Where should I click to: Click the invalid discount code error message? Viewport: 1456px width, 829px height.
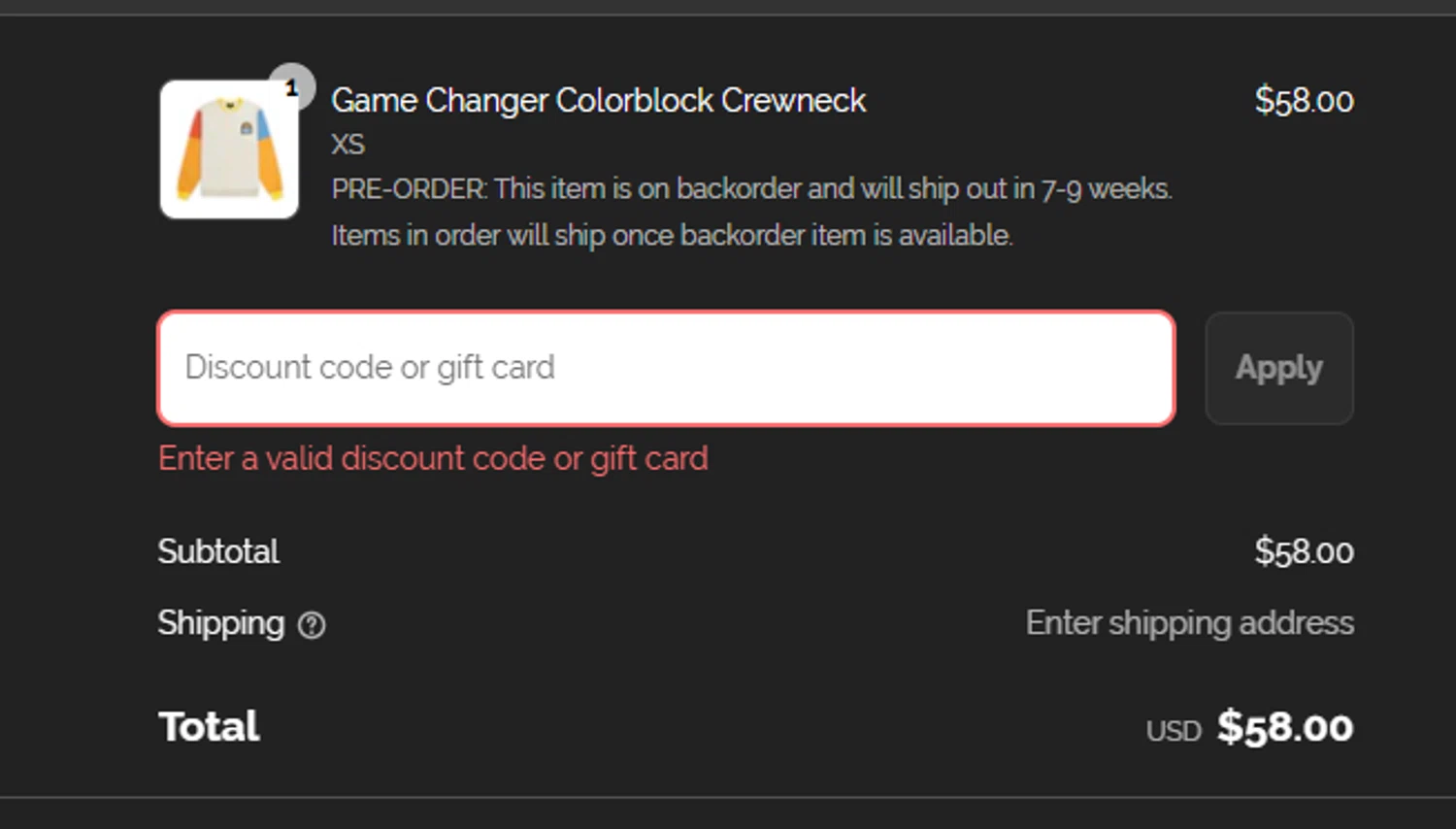(433, 458)
